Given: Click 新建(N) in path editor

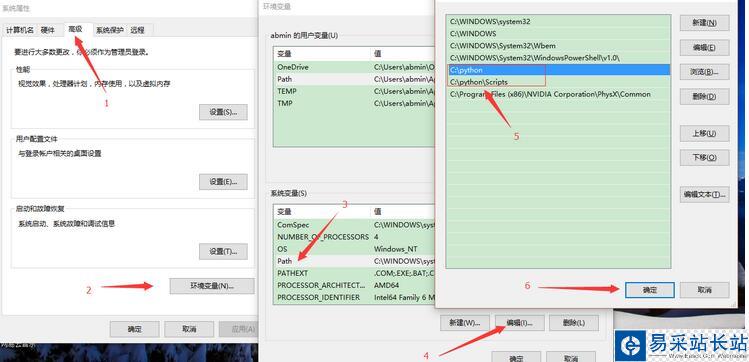Looking at the screenshot, I should click(705, 23).
